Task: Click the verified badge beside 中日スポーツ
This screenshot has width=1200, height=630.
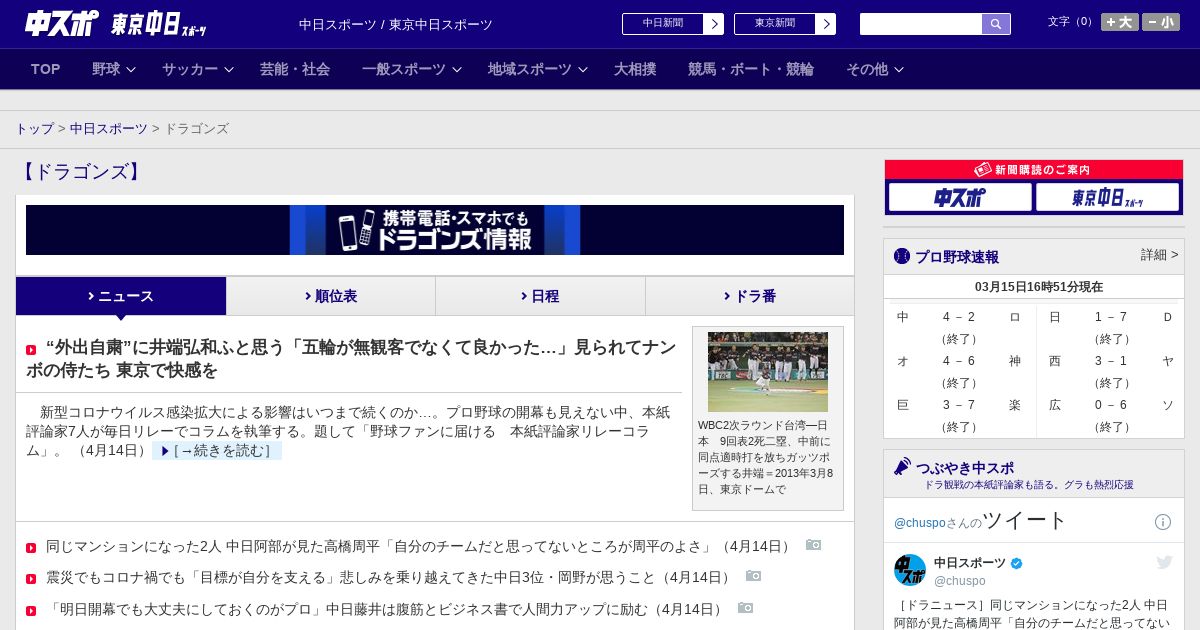Action: pyautogui.click(x=1017, y=563)
